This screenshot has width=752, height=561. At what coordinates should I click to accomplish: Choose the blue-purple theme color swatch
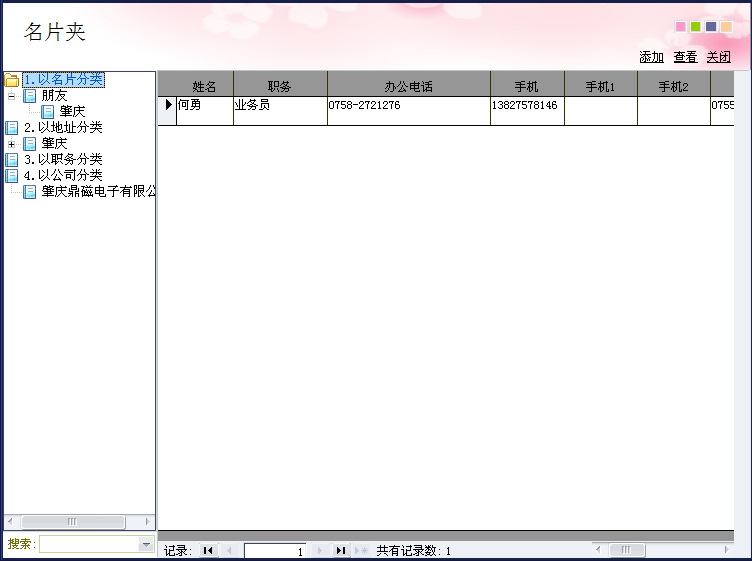coord(711,27)
